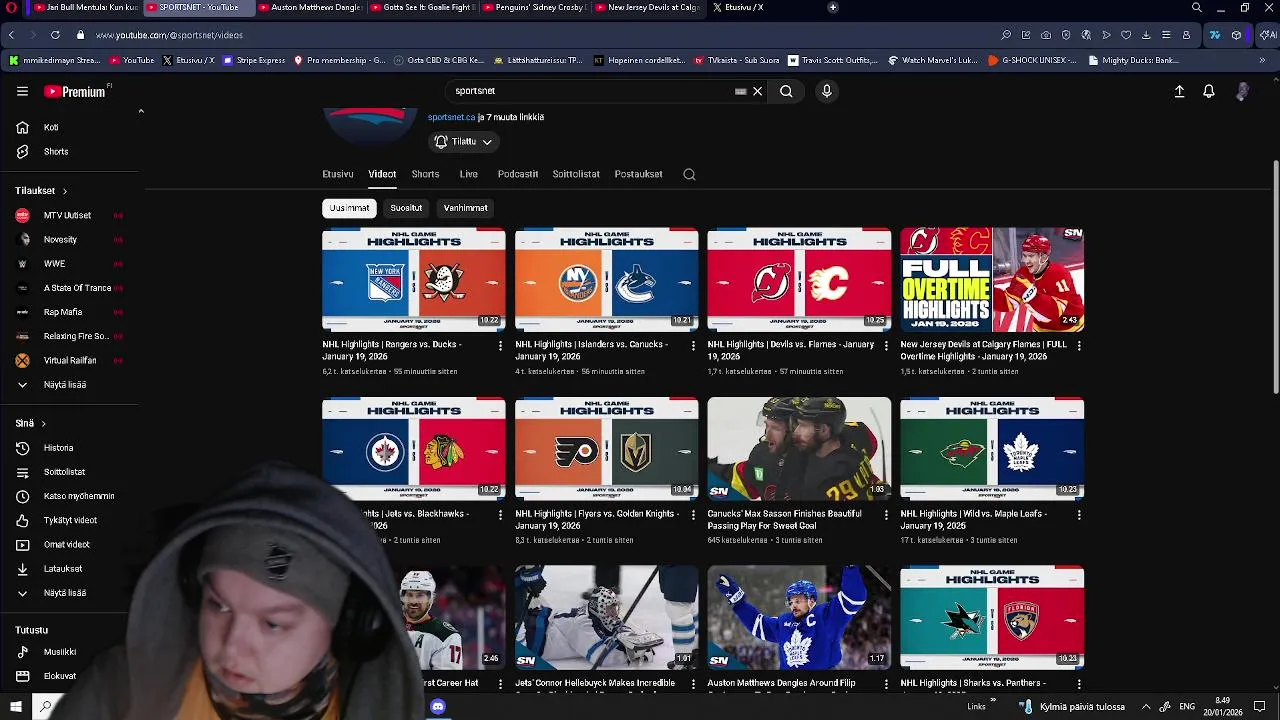Open the notifications bell
Viewport: 1280px width, 720px height.
(1209, 91)
